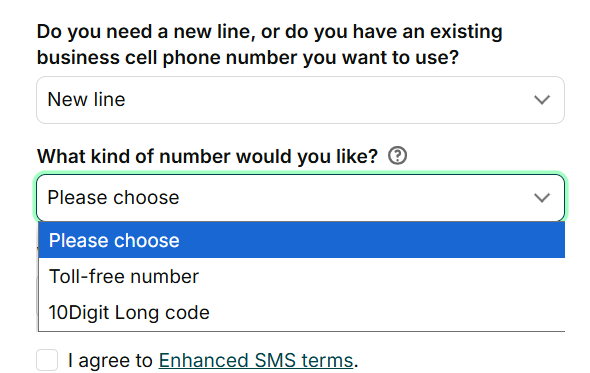Screen dimensions: 590x373
Task: Click the blue highlighted row in dropdown list
Action: [x=301, y=240]
